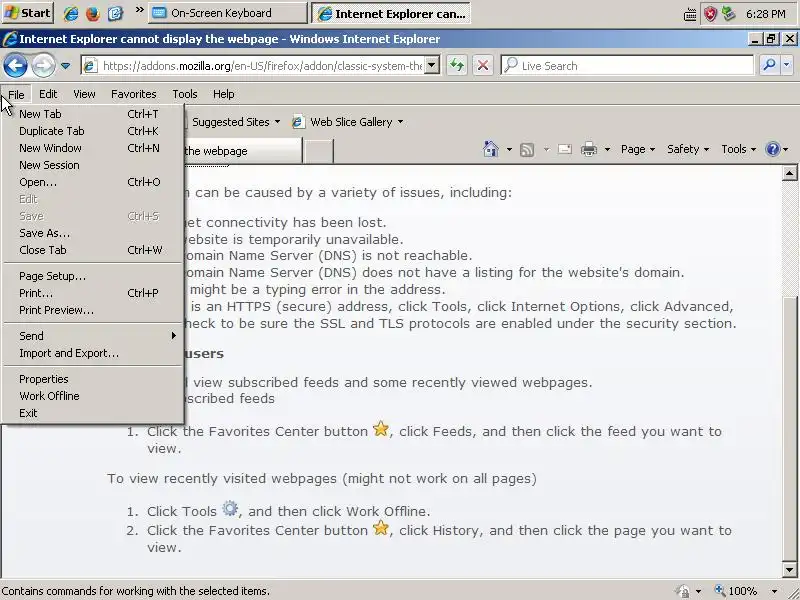The width and height of the screenshot is (800, 600).
Task: Click the RSS Feeds icon
Action: pyautogui.click(x=527, y=149)
